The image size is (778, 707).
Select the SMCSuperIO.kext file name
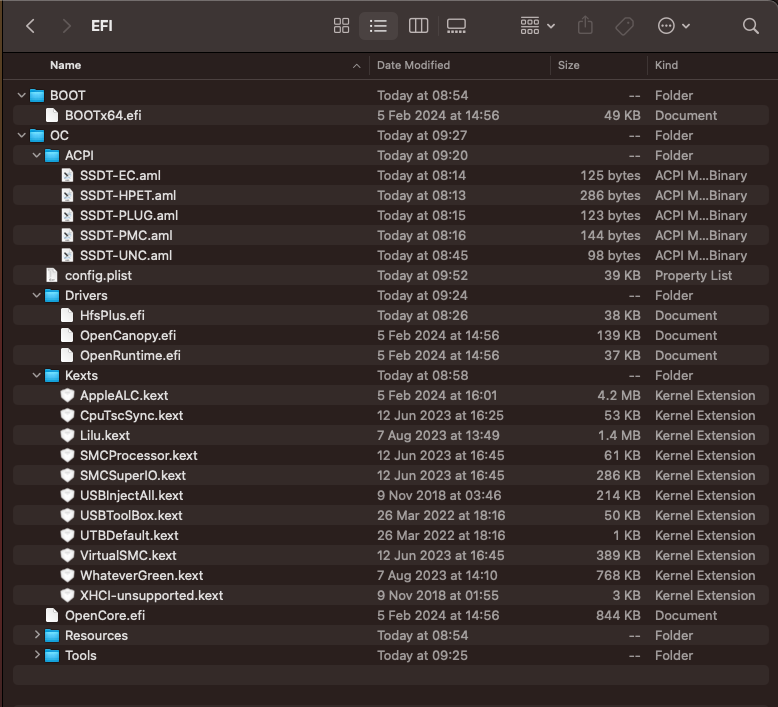tap(133, 475)
